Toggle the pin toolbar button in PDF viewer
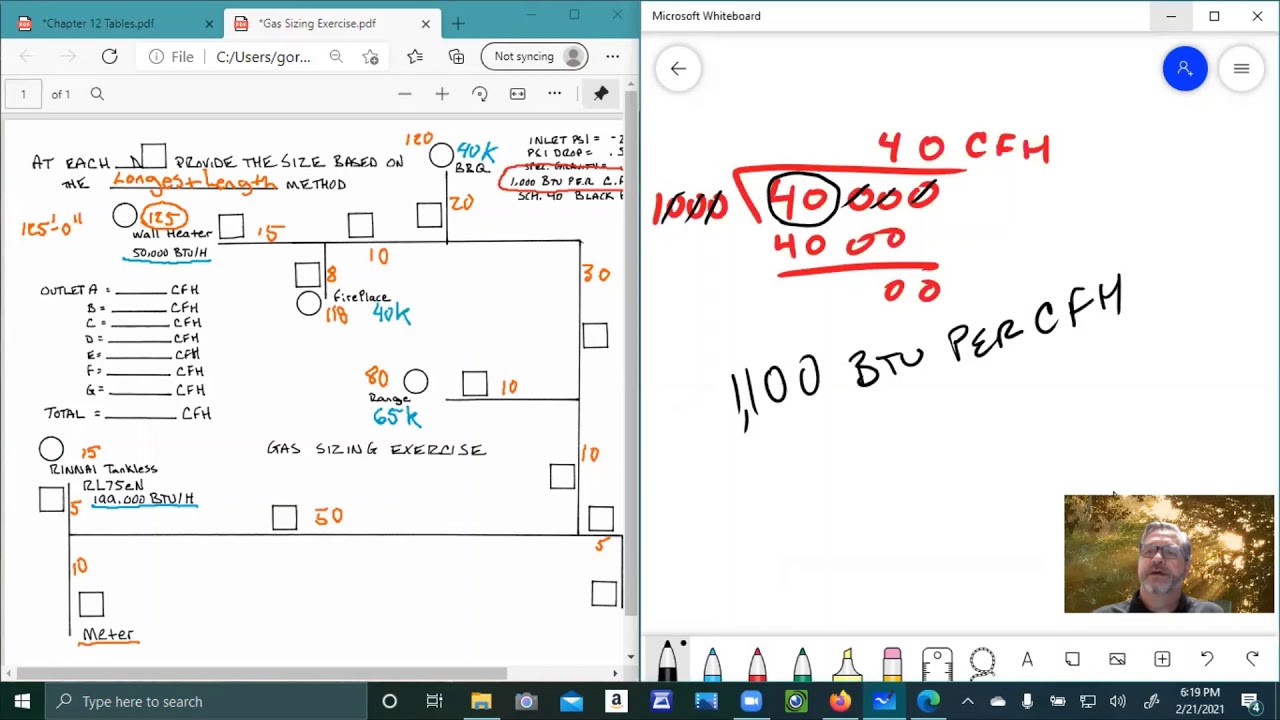Viewport: 1280px width, 720px height. coord(601,94)
